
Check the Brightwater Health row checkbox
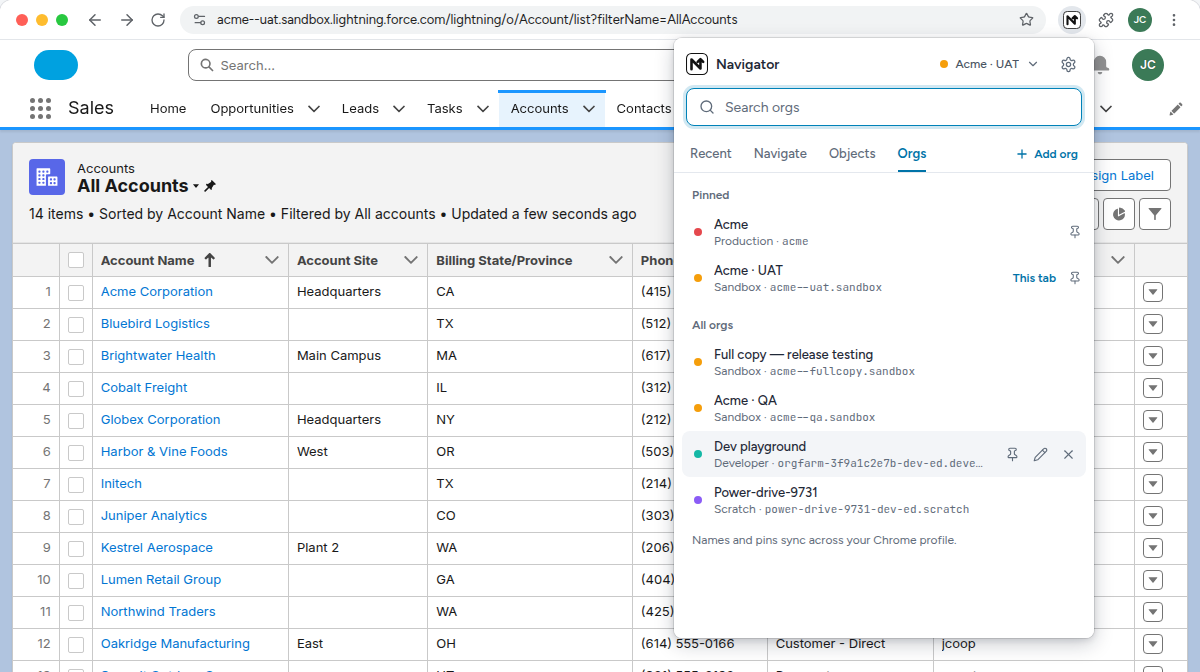(x=76, y=356)
